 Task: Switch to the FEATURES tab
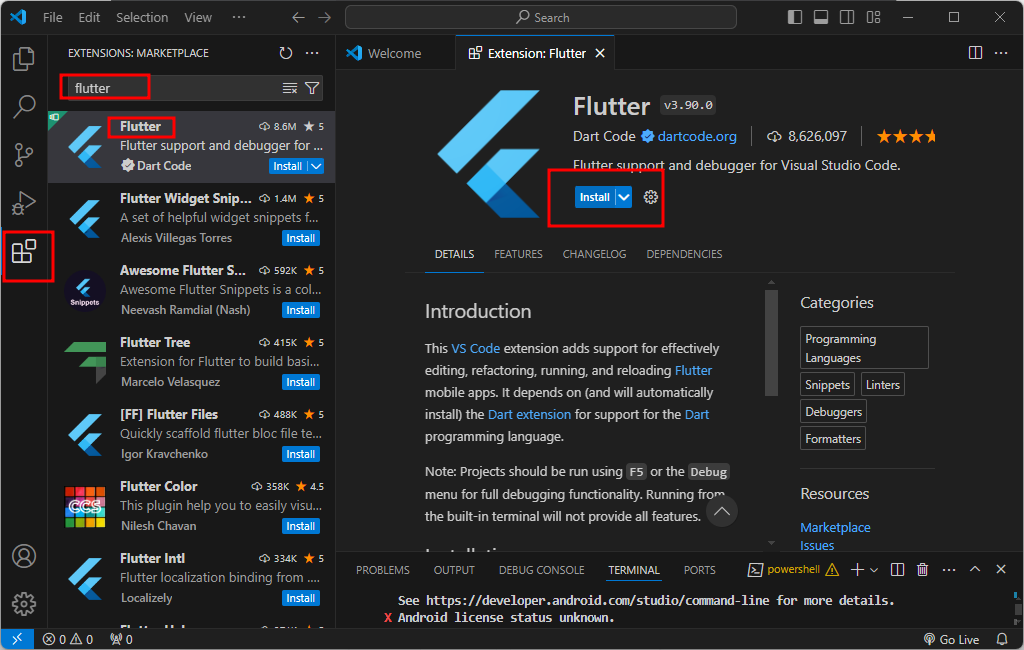(518, 254)
